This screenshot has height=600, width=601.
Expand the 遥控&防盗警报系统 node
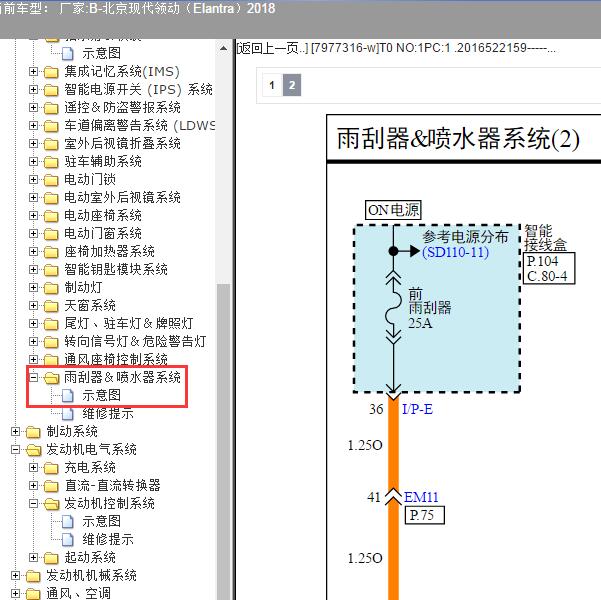(x=33, y=107)
